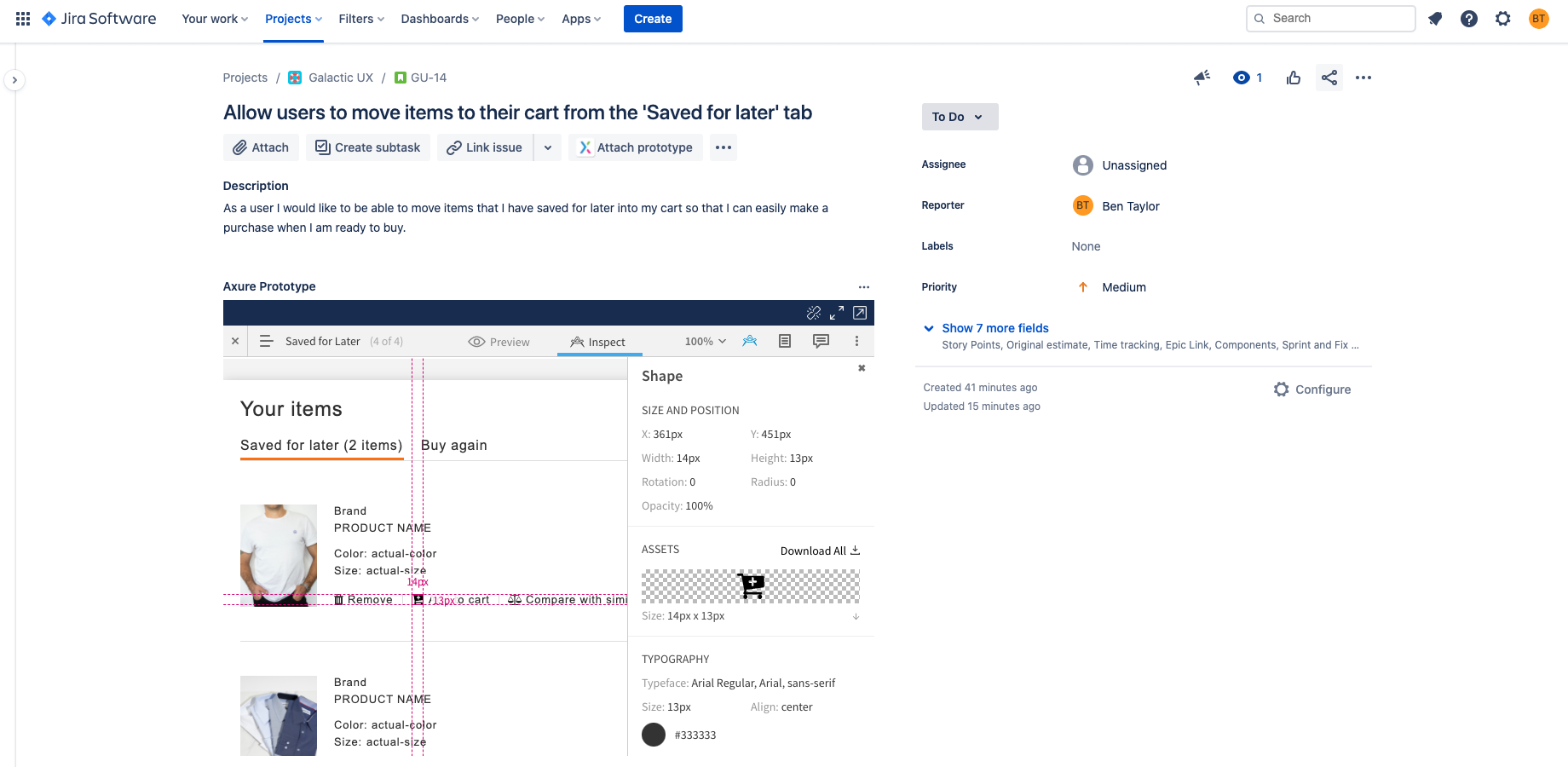This screenshot has height=767, width=1568.
Task: Create a subtask
Action: pos(368,147)
